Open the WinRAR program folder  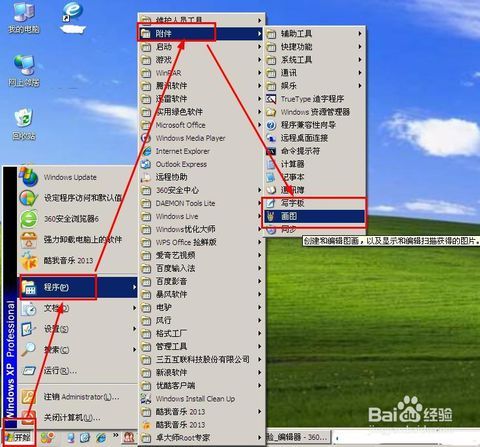point(201,73)
